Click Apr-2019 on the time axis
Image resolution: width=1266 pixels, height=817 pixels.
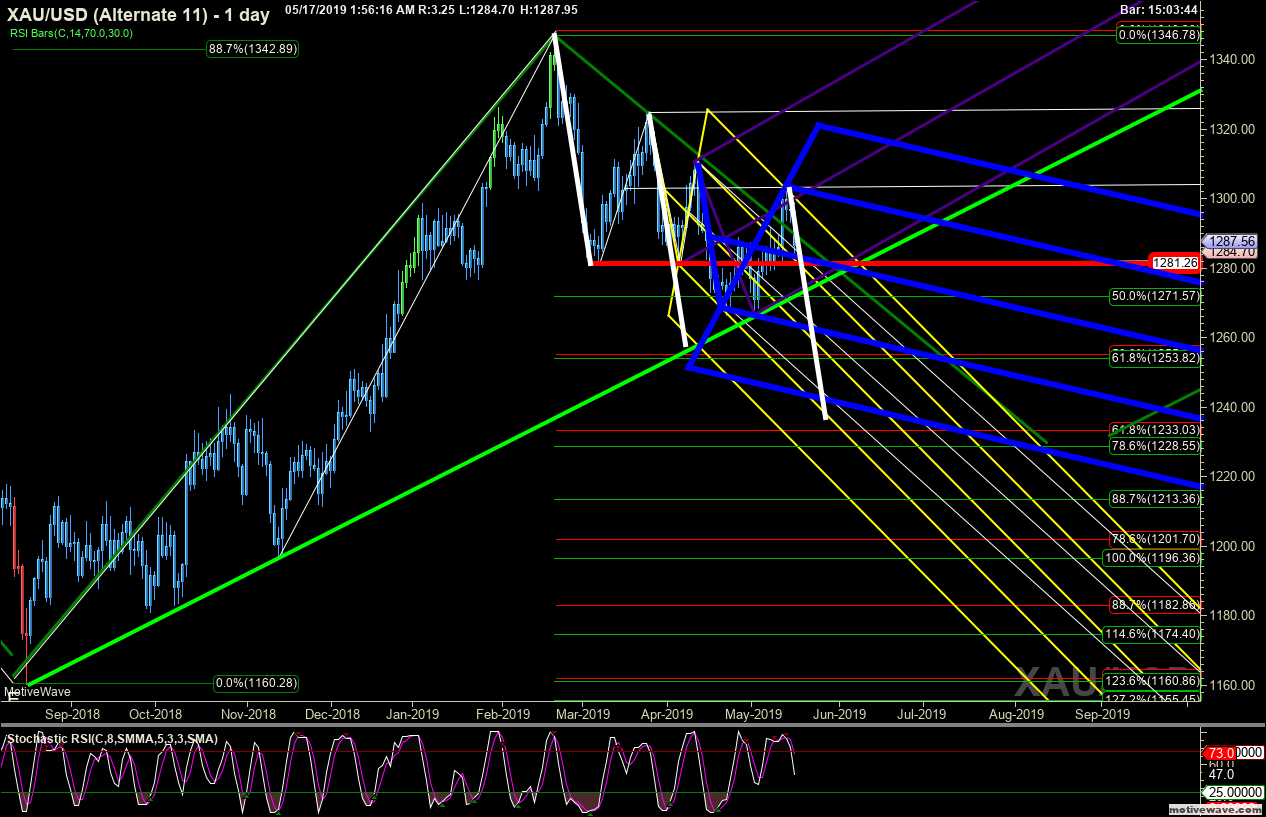[x=666, y=714]
